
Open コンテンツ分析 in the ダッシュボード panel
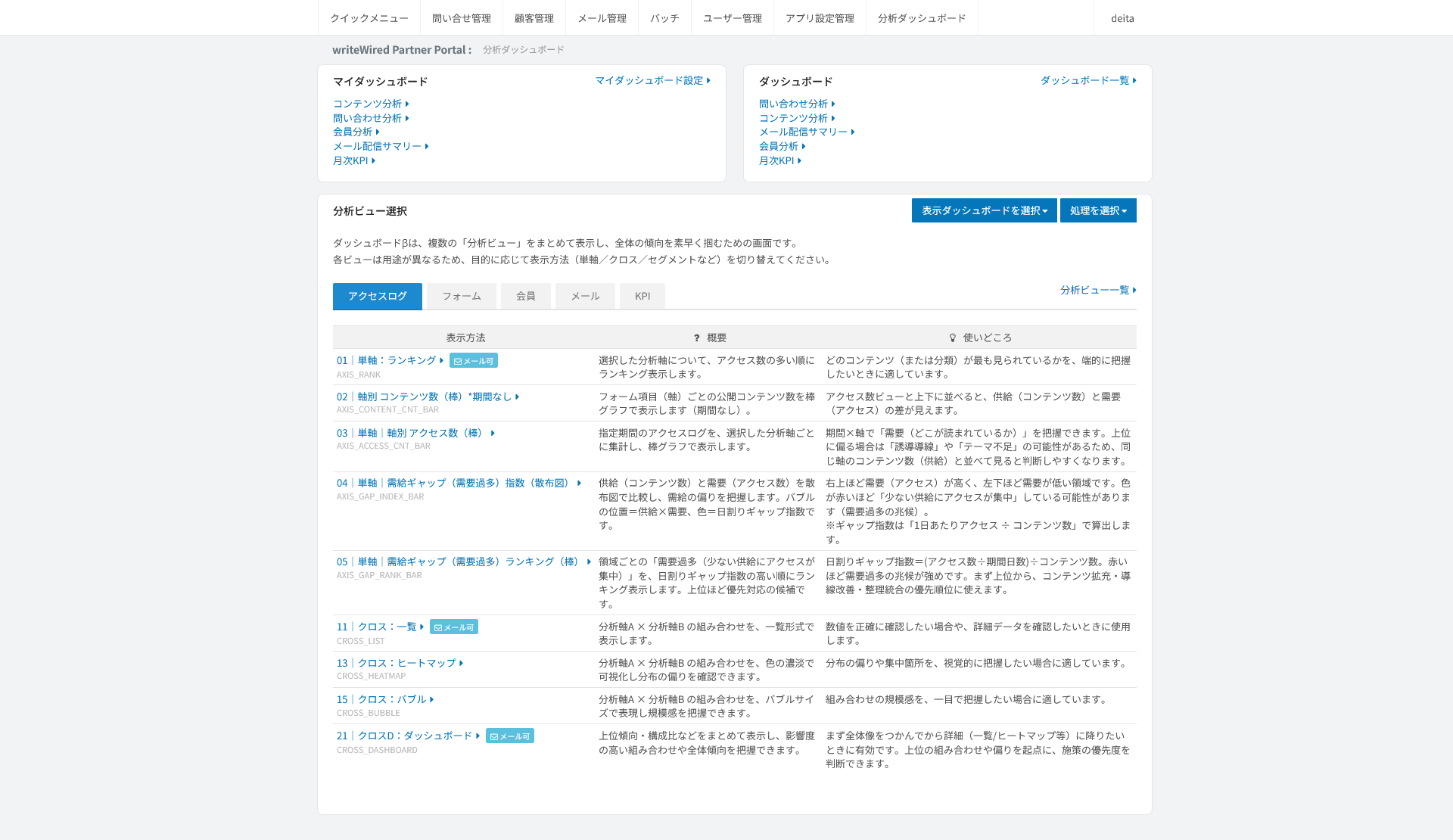797,118
